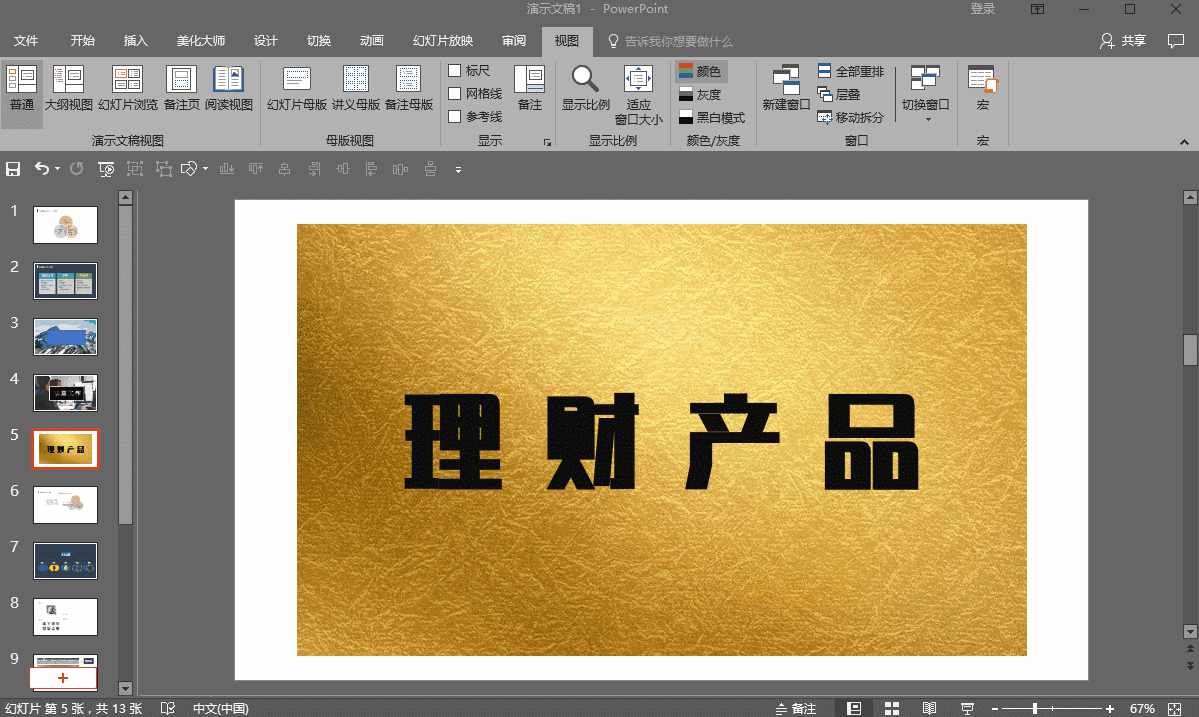1199x717 pixels.
Task: Open the 插入 ribbon tab
Action: 135,41
